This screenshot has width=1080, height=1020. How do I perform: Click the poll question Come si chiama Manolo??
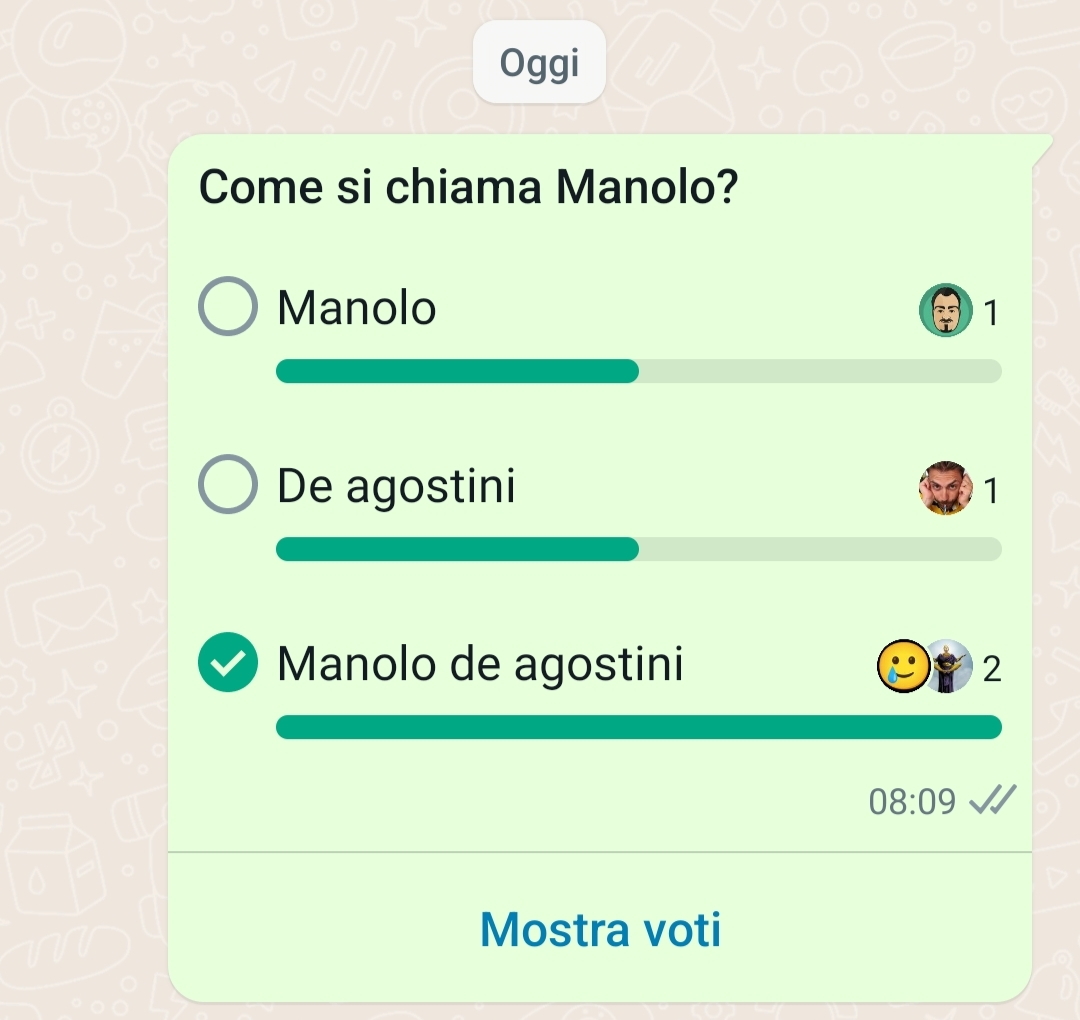click(x=468, y=187)
